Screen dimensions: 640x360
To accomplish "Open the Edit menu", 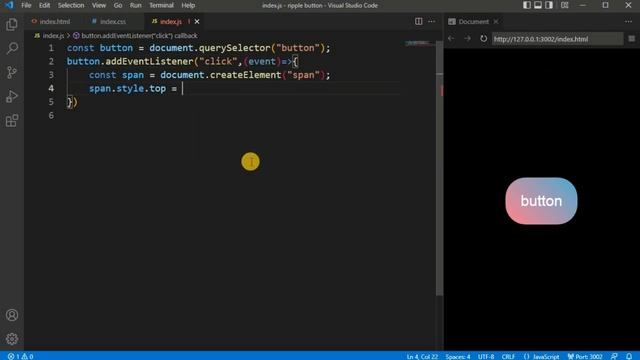I will 44,5.
